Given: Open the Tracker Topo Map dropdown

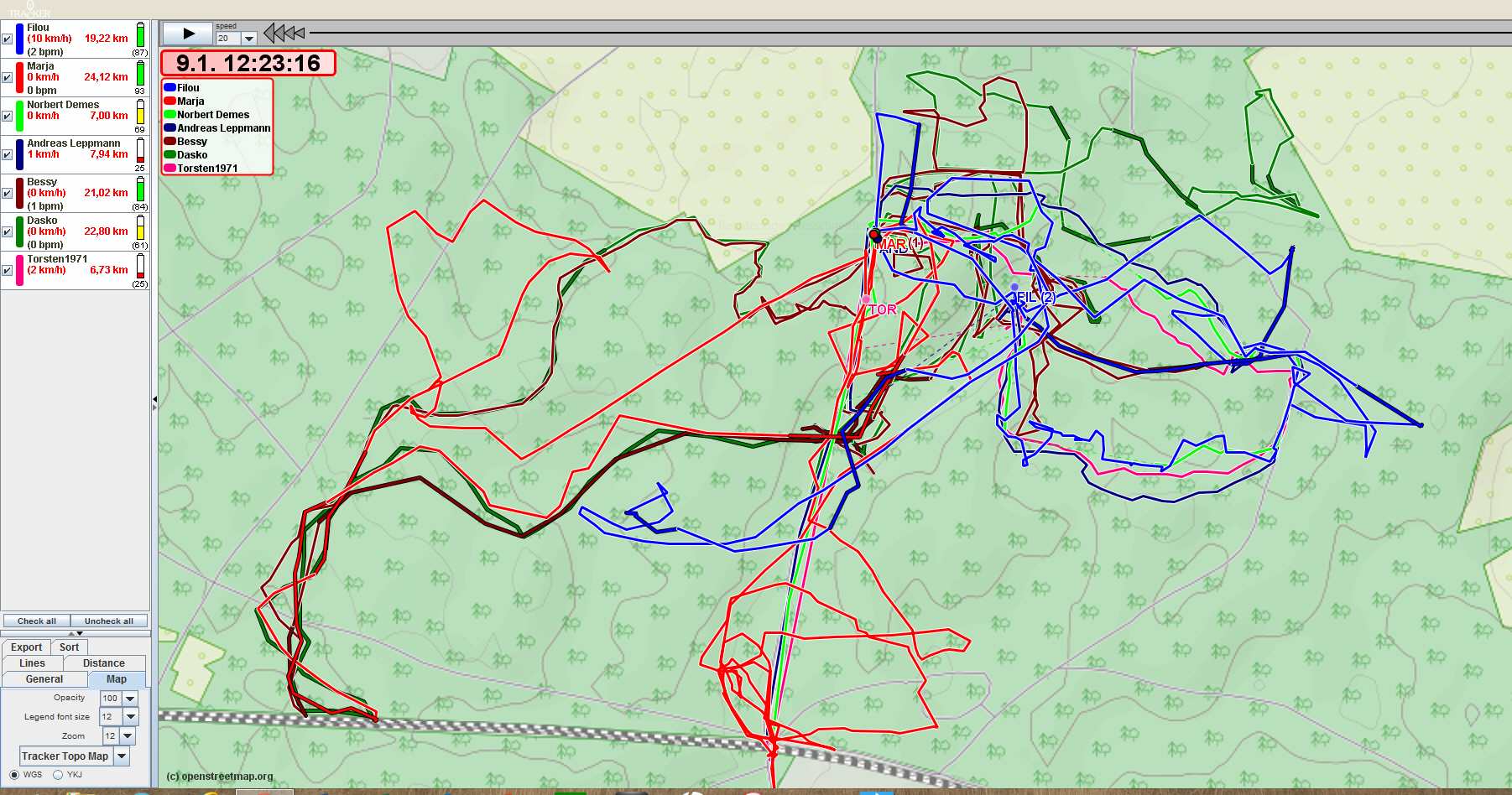Looking at the screenshot, I should coord(122,756).
